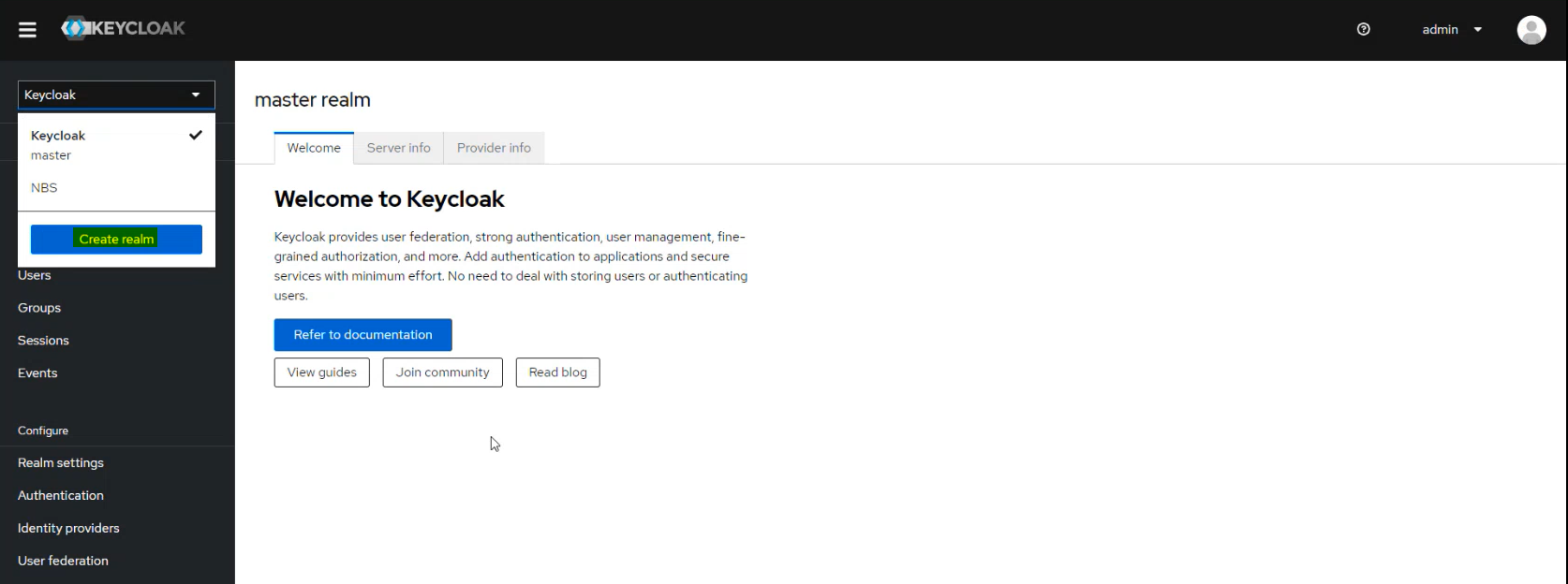Click the Configure section label
Viewport: 1568px width, 584px height.
click(x=43, y=431)
